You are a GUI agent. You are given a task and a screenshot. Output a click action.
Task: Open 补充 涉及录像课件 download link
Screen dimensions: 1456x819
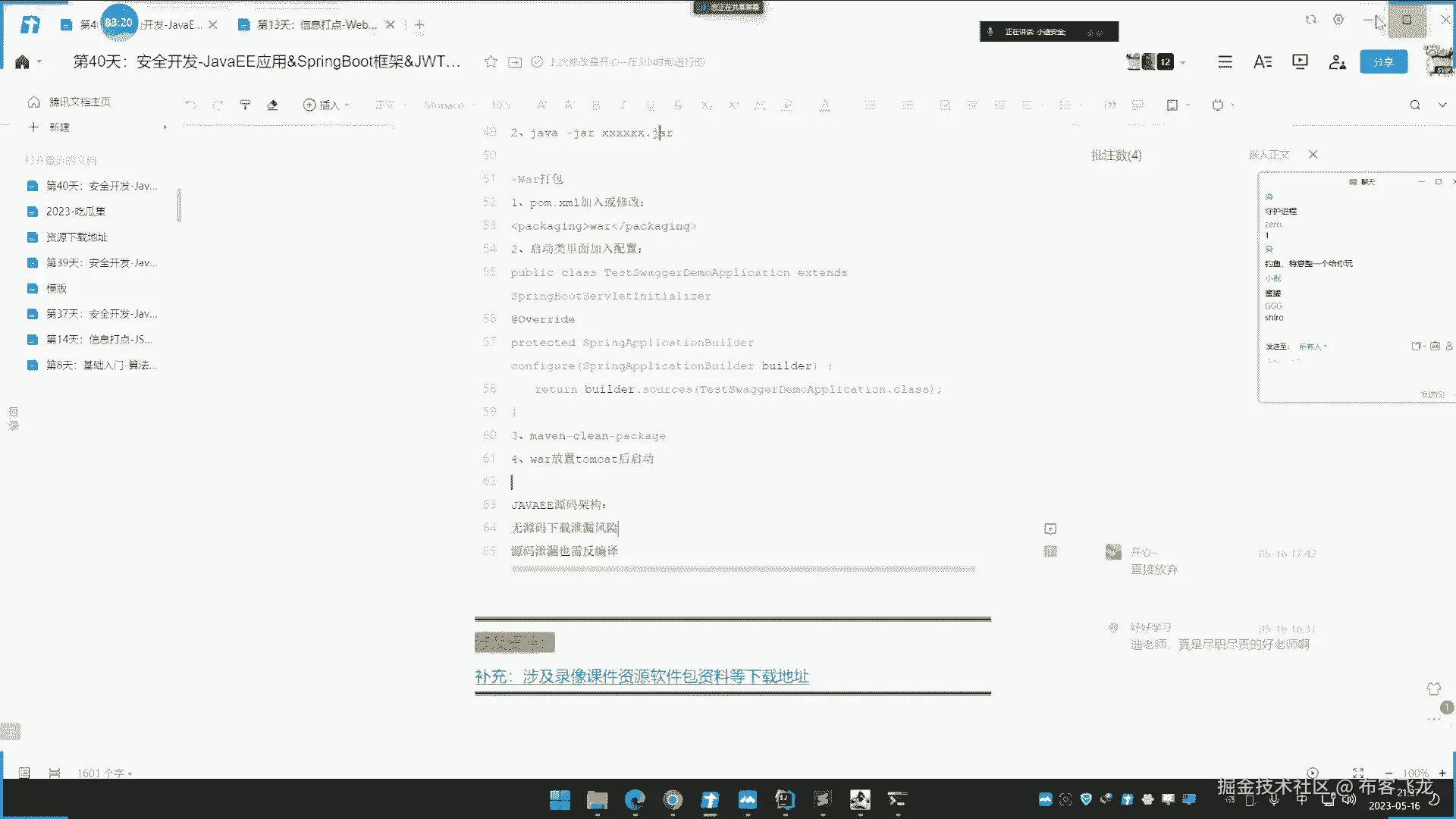click(642, 676)
